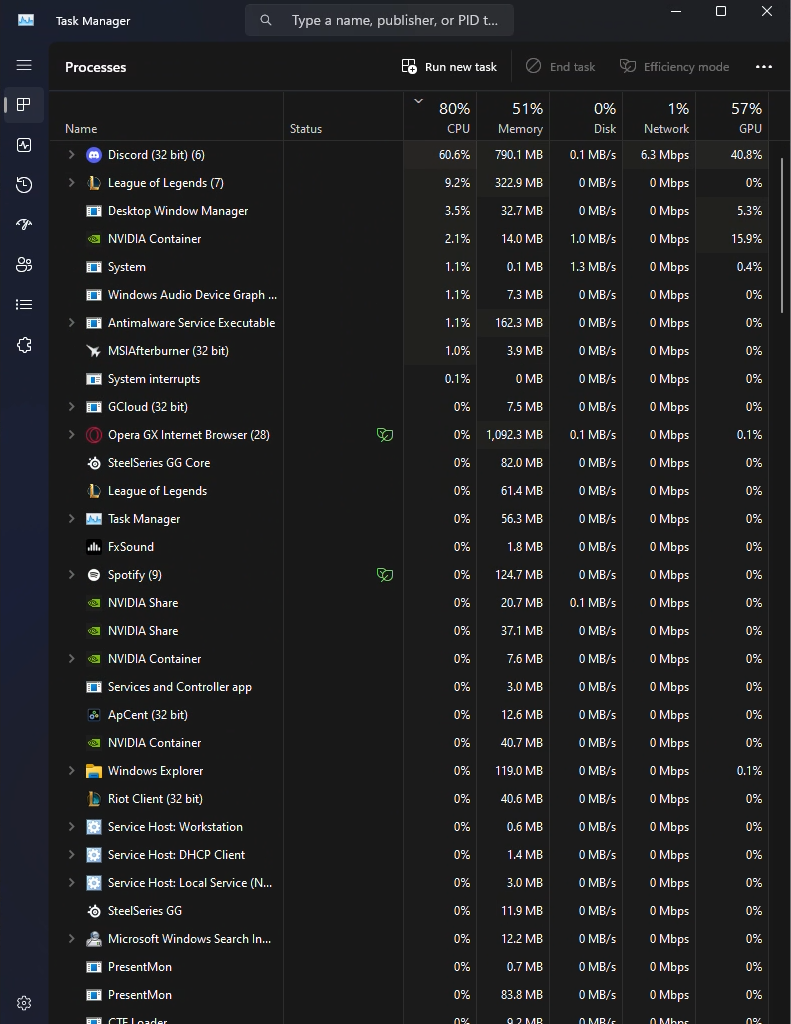Focus the search name, publisher, or PID field
The height and width of the screenshot is (1024, 791).
click(x=379, y=20)
